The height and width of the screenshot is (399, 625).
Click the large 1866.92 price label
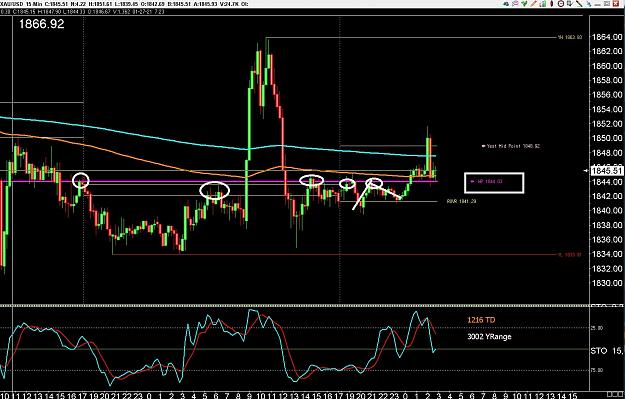pyautogui.click(x=41, y=24)
